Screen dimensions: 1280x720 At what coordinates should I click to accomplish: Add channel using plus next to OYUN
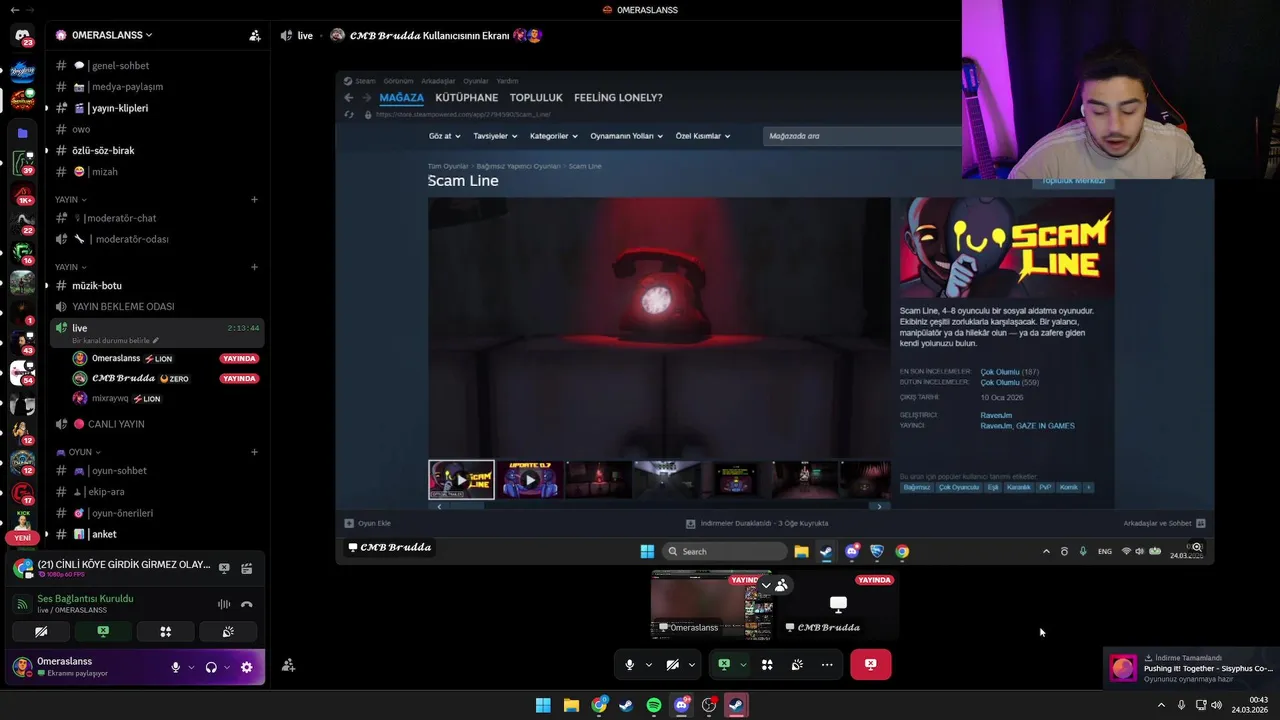pos(254,452)
